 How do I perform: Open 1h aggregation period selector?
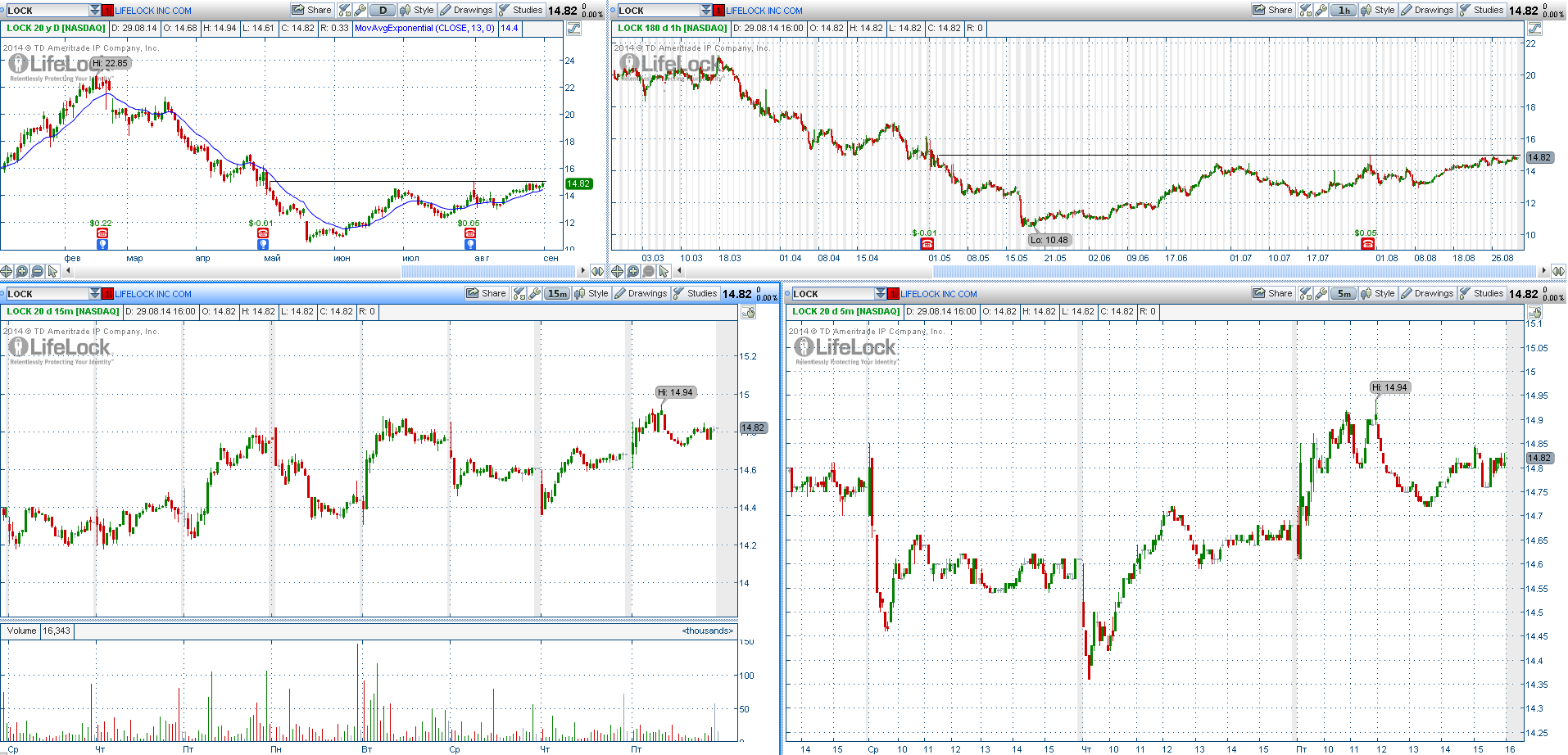tap(1344, 10)
